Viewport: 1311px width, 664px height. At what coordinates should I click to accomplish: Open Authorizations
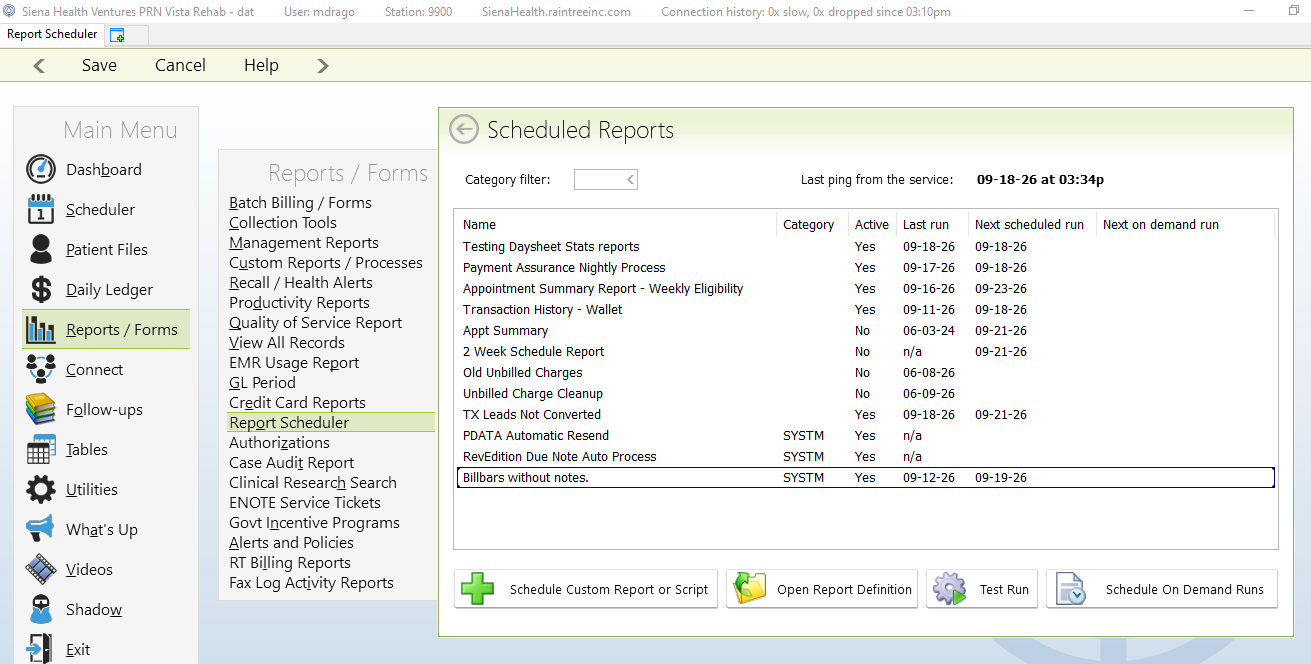(279, 442)
